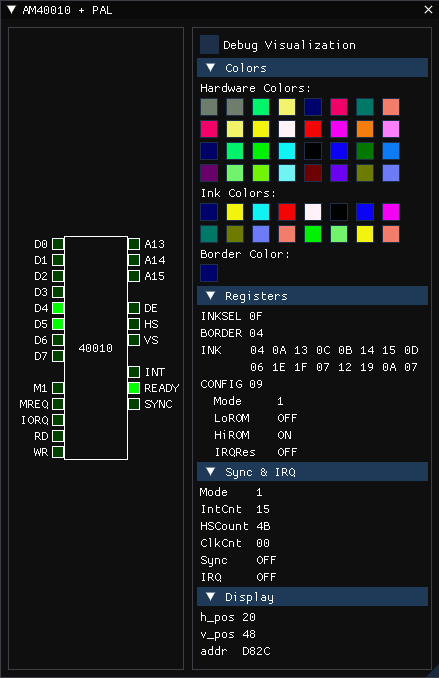Click the INKSEL value 0F

click(x=256, y=316)
